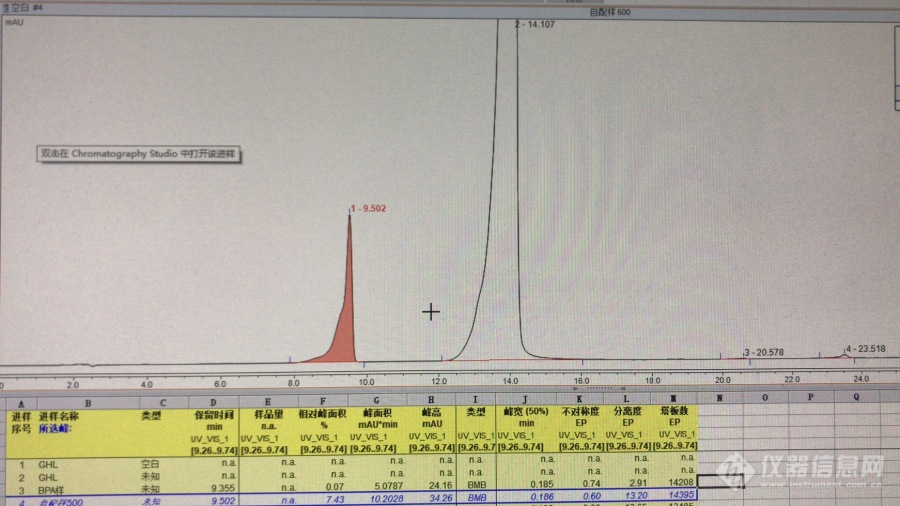
Task: Click the peak label 1 - 9.502
Action: tap(369, 208)
